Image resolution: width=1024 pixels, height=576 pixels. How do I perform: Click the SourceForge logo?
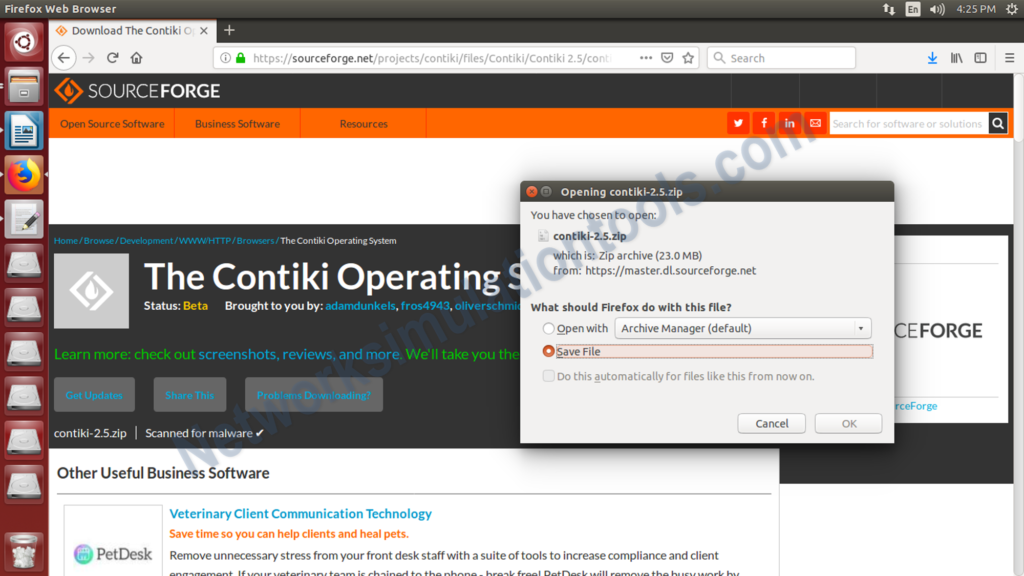point(136,91)
